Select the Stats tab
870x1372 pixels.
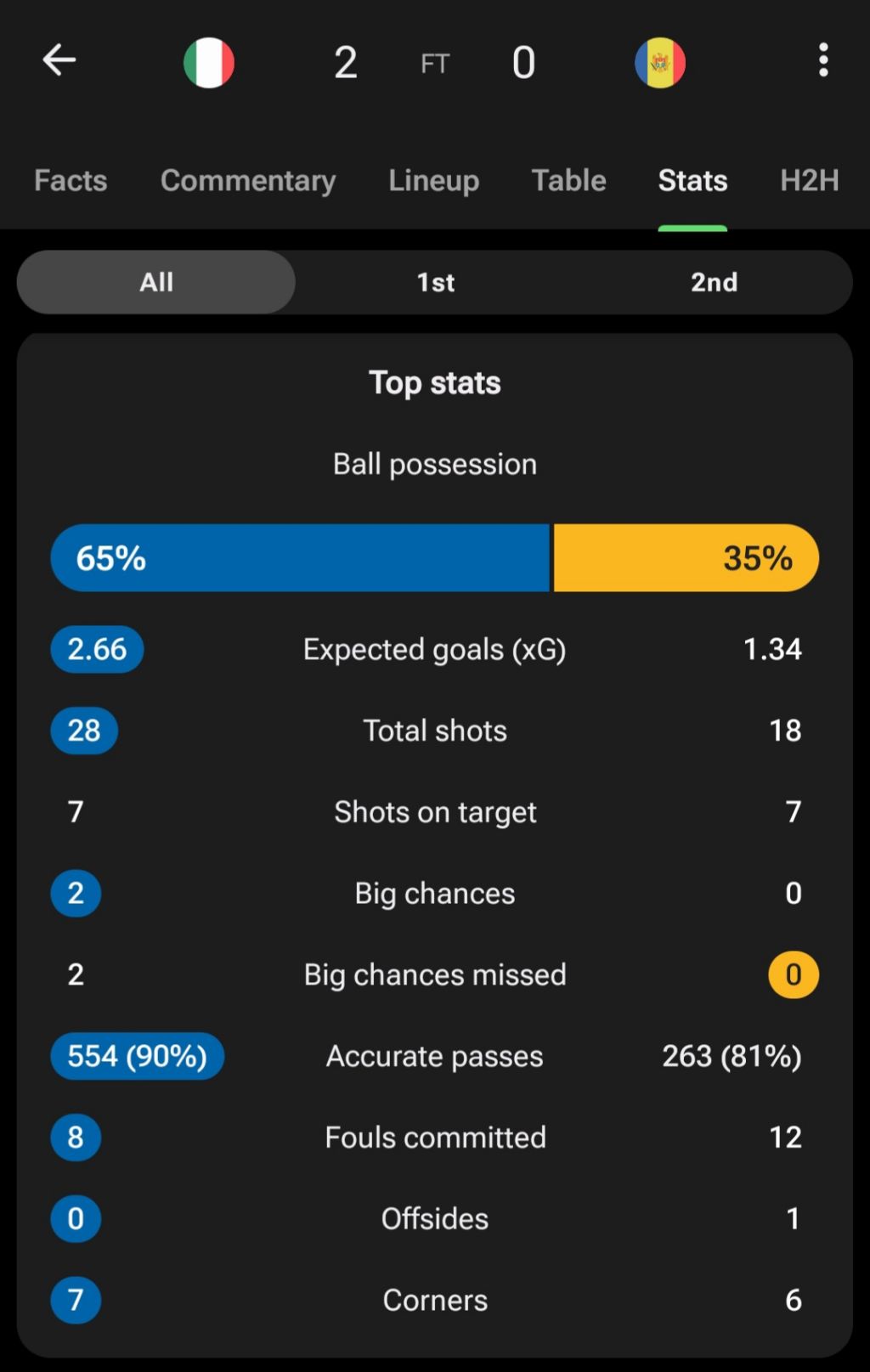click(x=692, y=180)
